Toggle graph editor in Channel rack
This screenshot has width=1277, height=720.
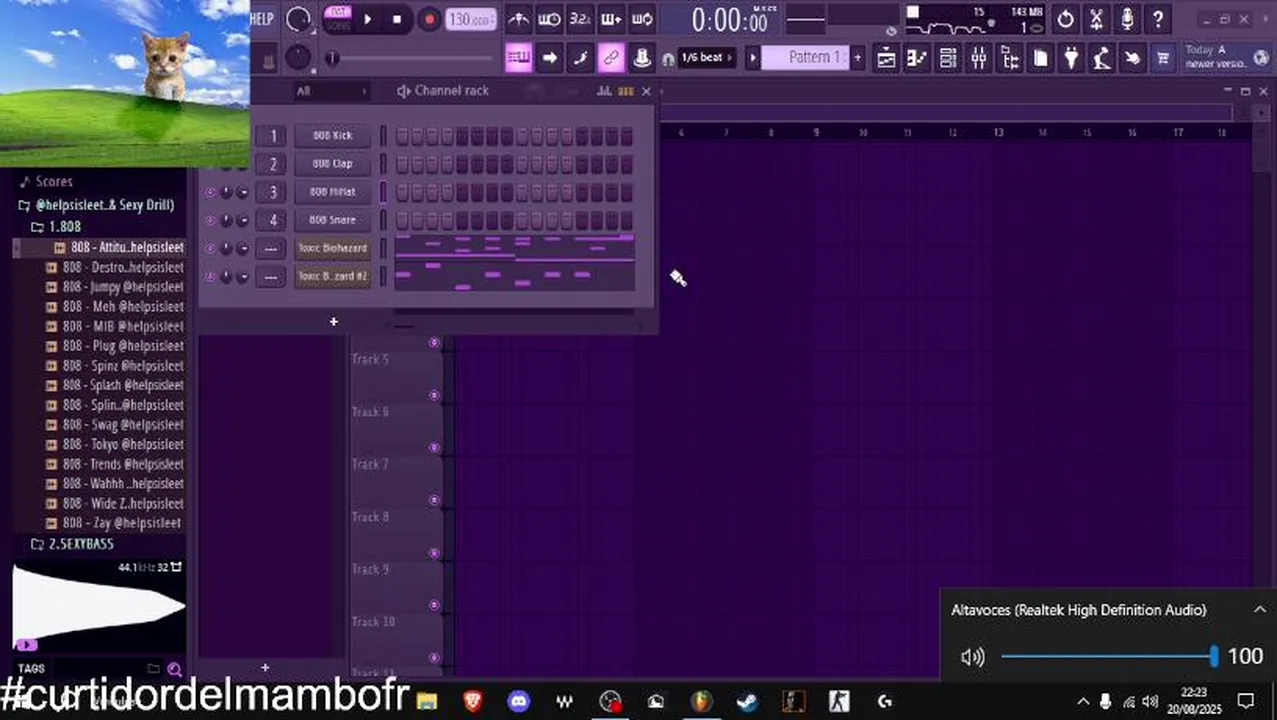[x=603, y=91]
